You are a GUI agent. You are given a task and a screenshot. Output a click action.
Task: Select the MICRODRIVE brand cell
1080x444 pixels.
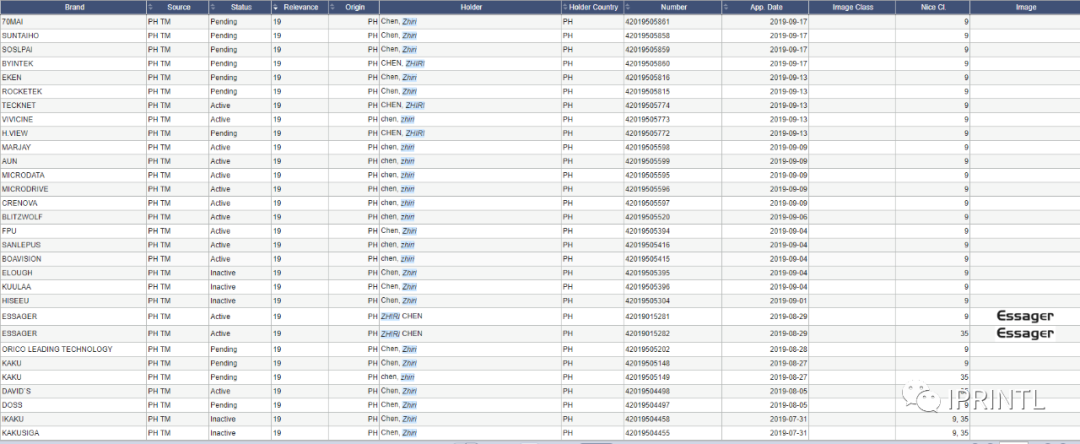pos(74,189)
